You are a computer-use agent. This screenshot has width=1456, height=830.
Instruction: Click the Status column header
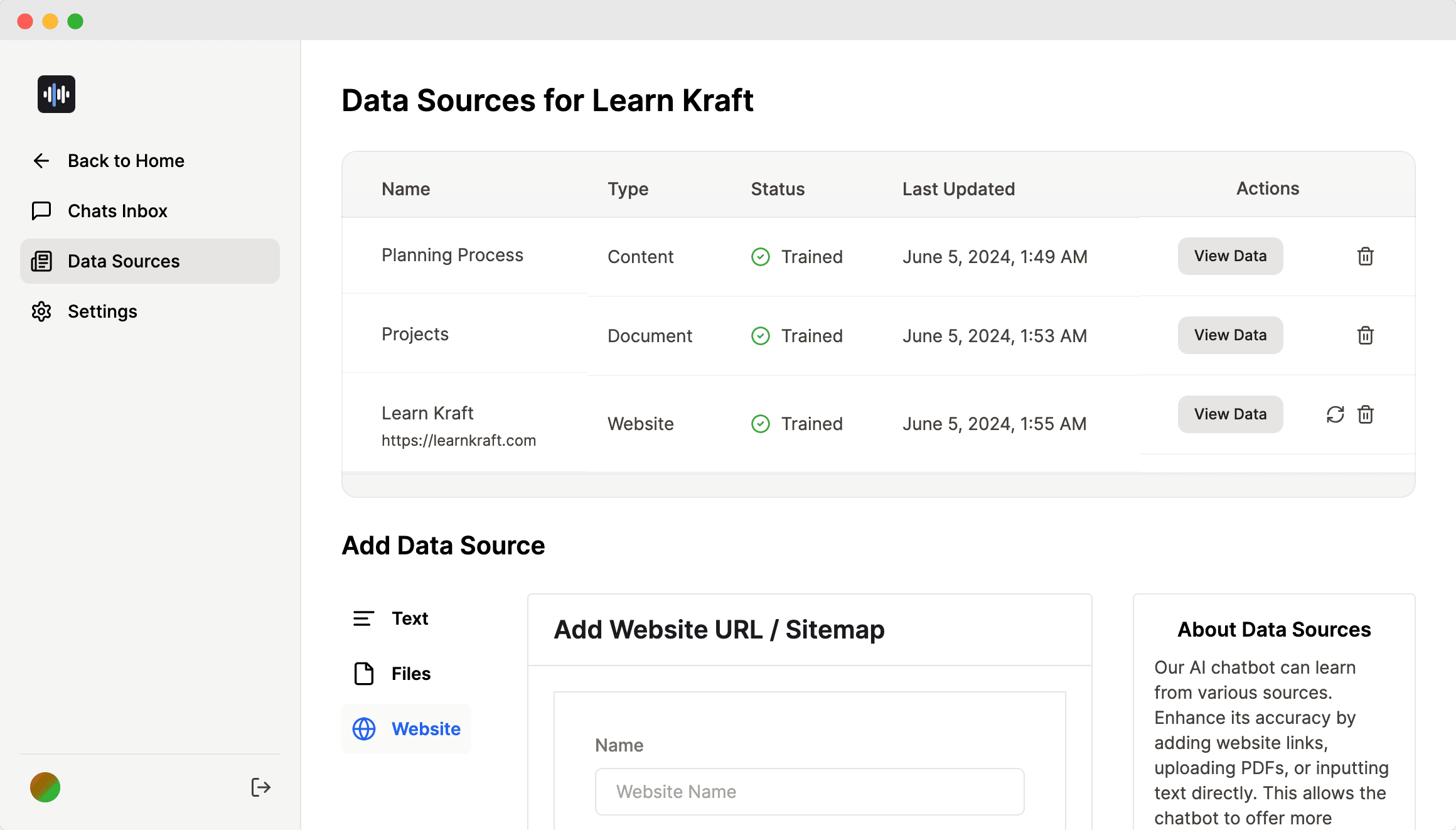tap(778, 189)
